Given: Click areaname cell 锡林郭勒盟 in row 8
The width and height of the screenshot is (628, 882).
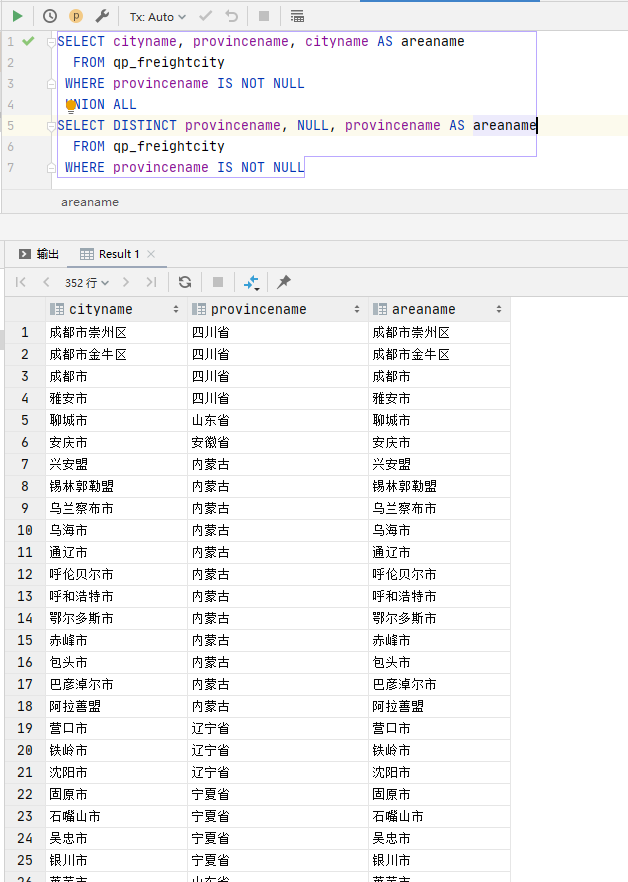Looking at the screenshot, I should tap(439, 486).
